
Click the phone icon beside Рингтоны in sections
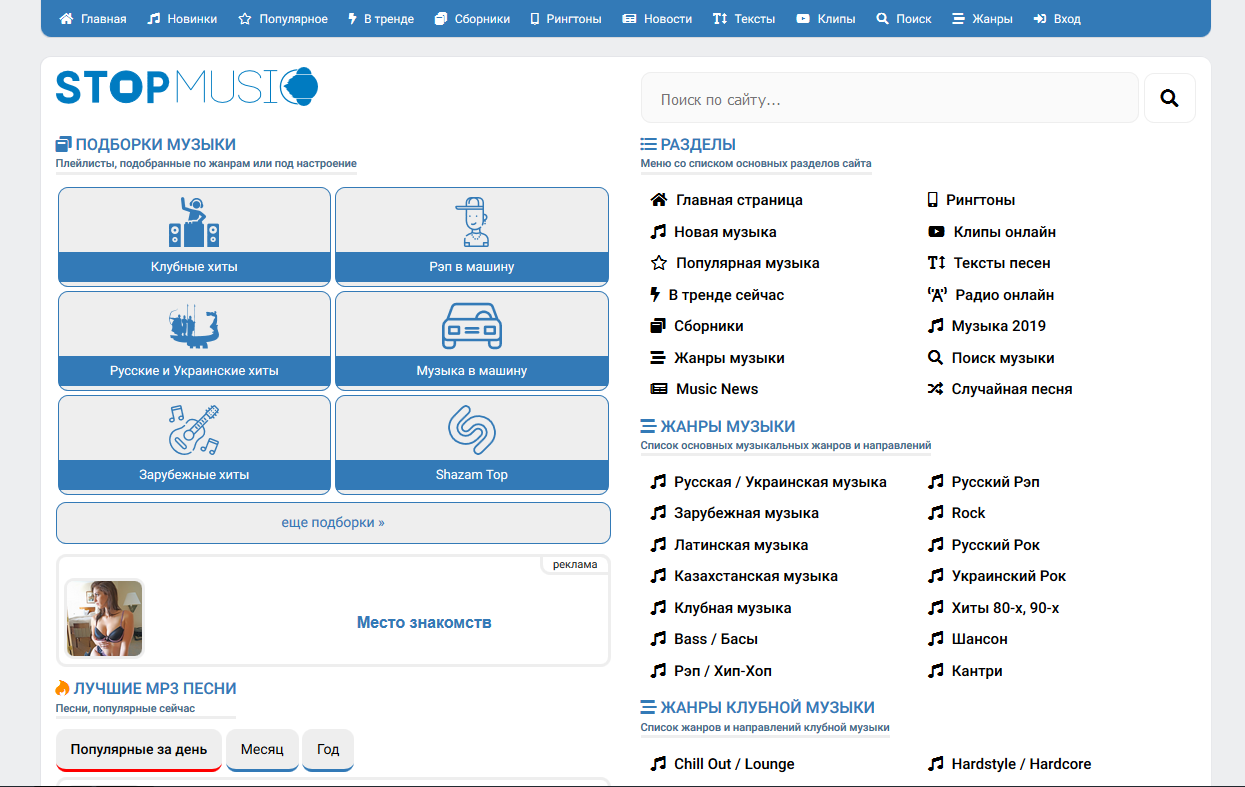(x=933, y=200)
